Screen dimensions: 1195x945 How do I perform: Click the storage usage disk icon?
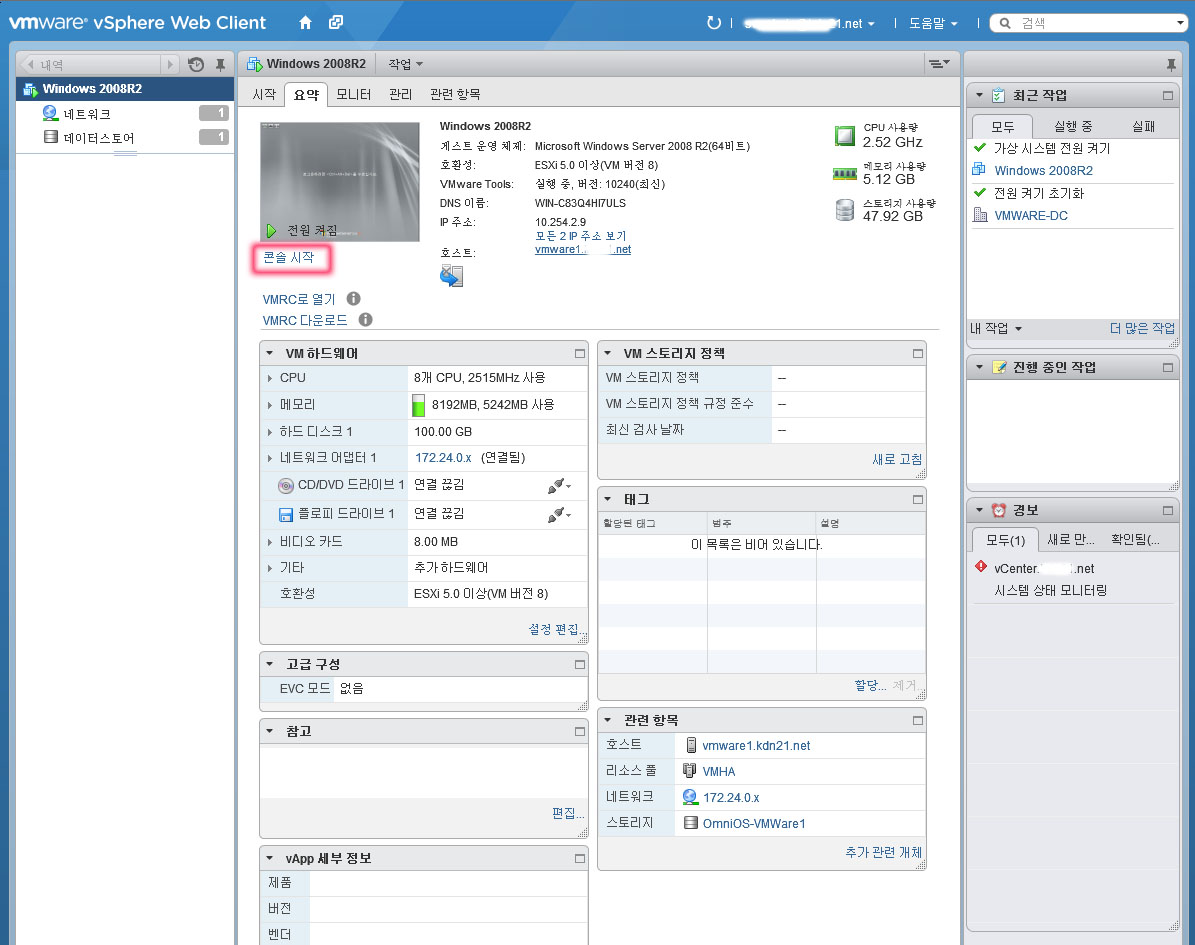click(x=844, y=210)
